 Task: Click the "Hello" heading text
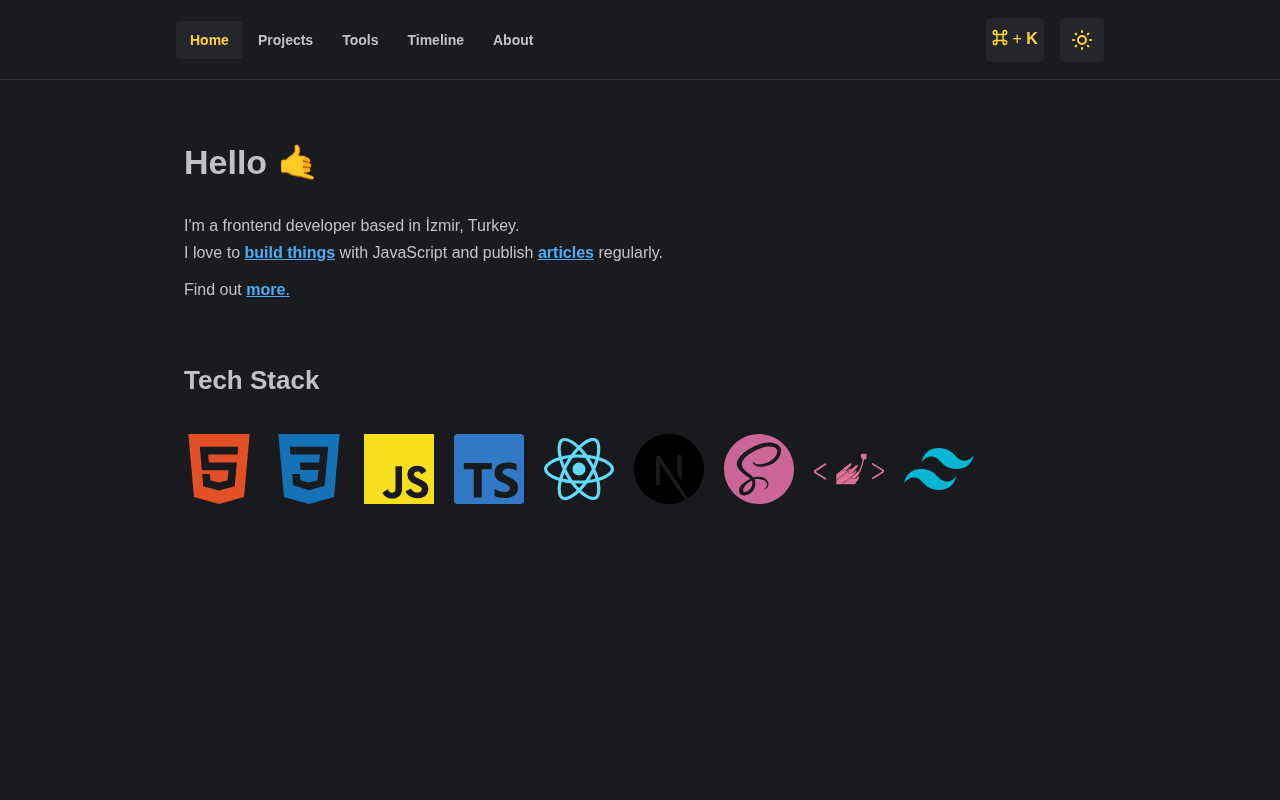[x=225, y=162]
